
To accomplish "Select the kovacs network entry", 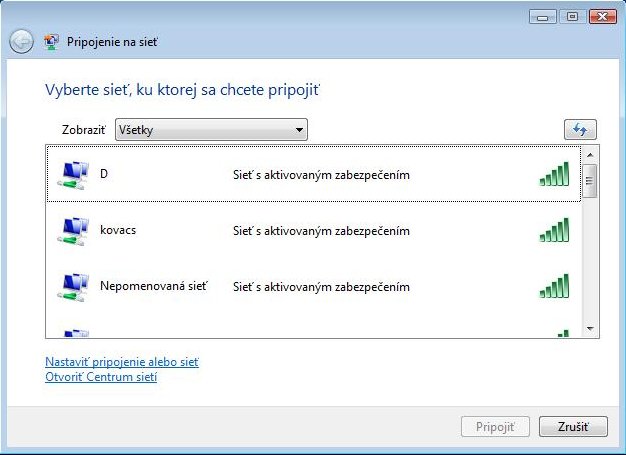I will pyautogui.click(x=314, y=230).
